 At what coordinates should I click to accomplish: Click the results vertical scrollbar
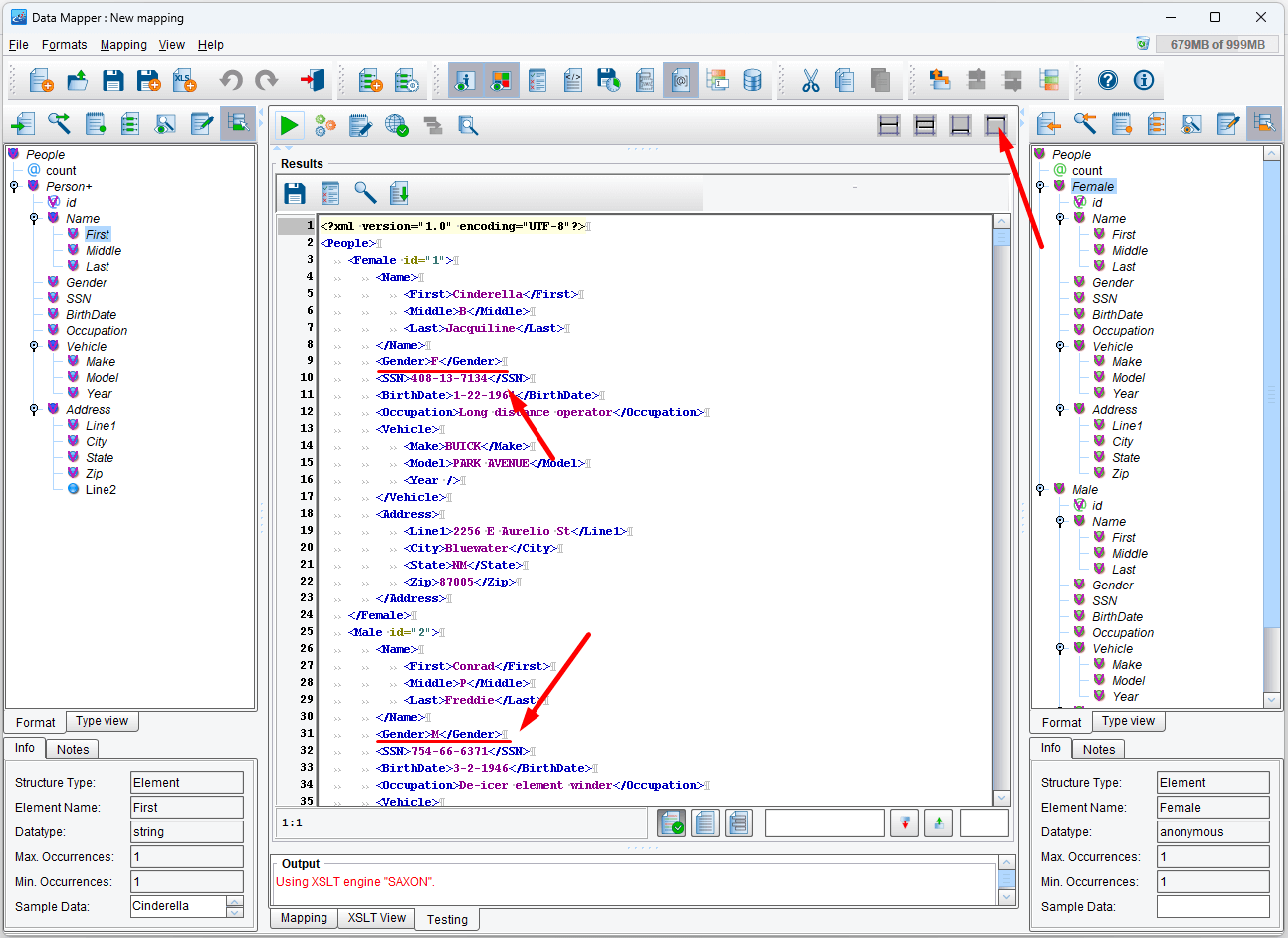pos(1002,510)
